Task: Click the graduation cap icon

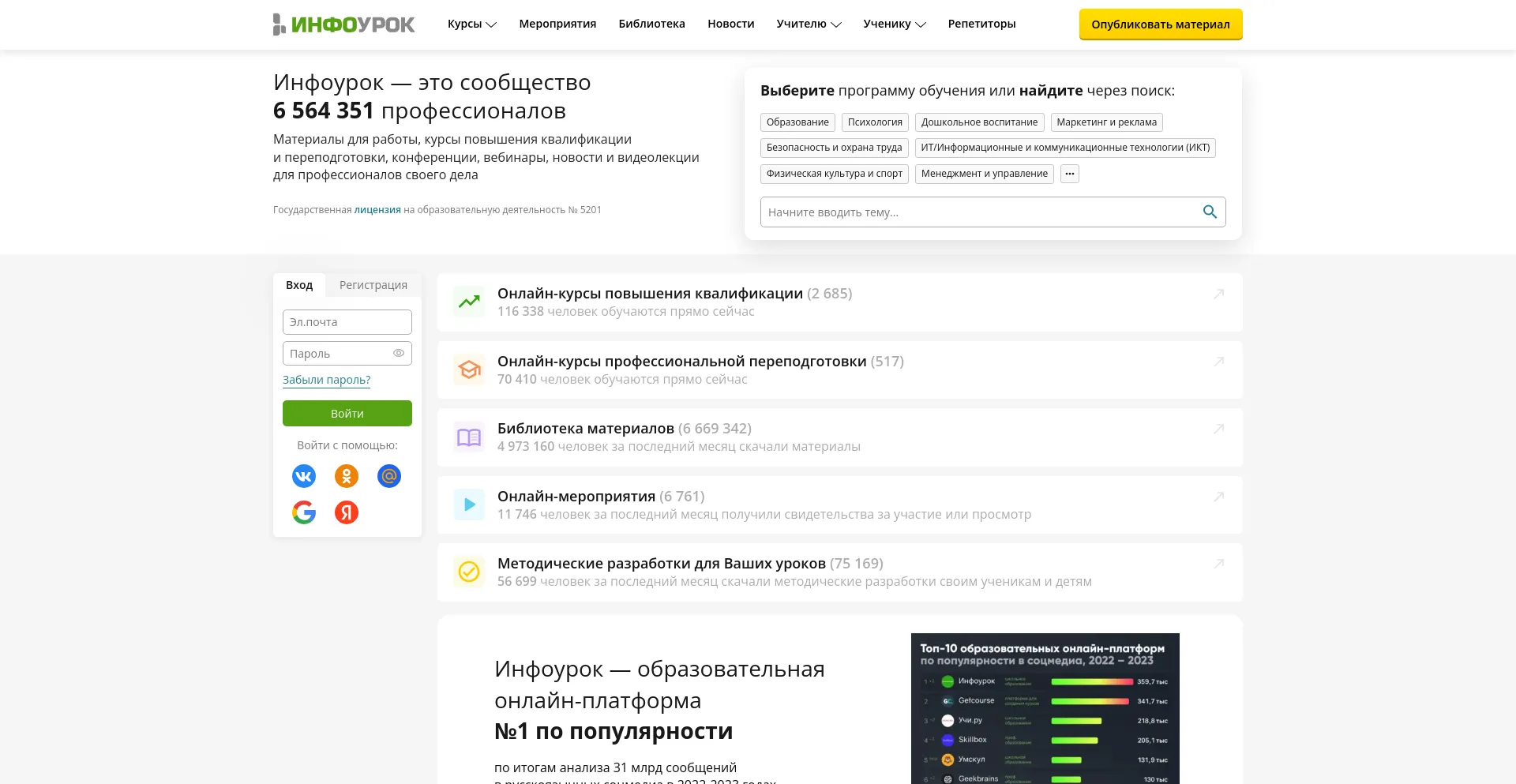Action: pyautogui.click(x=469, y=369)
